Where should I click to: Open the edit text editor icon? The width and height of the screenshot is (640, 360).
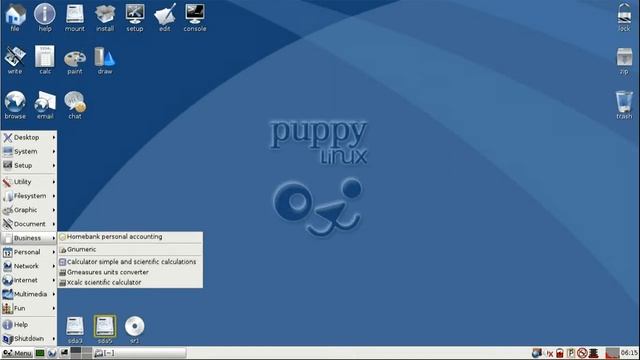click(x=165, y=17)
